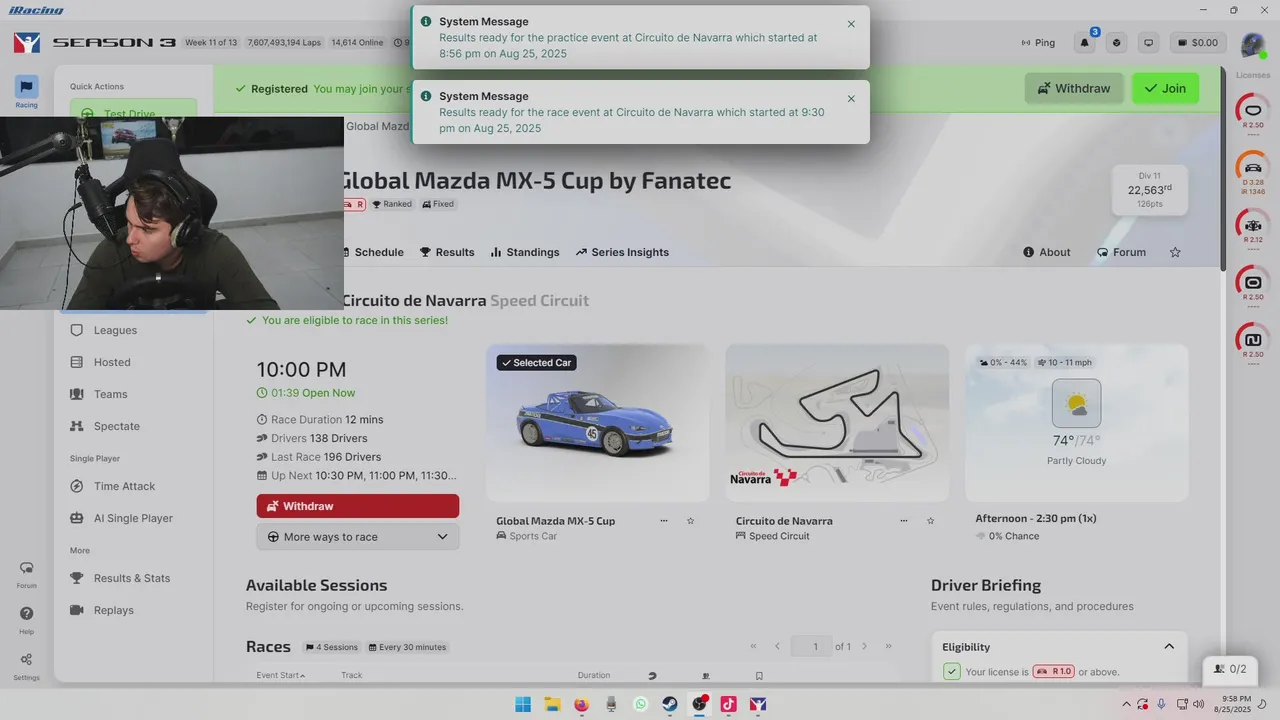Open the helmet profile avatar
The image size is (1280, 720).
1252,44
